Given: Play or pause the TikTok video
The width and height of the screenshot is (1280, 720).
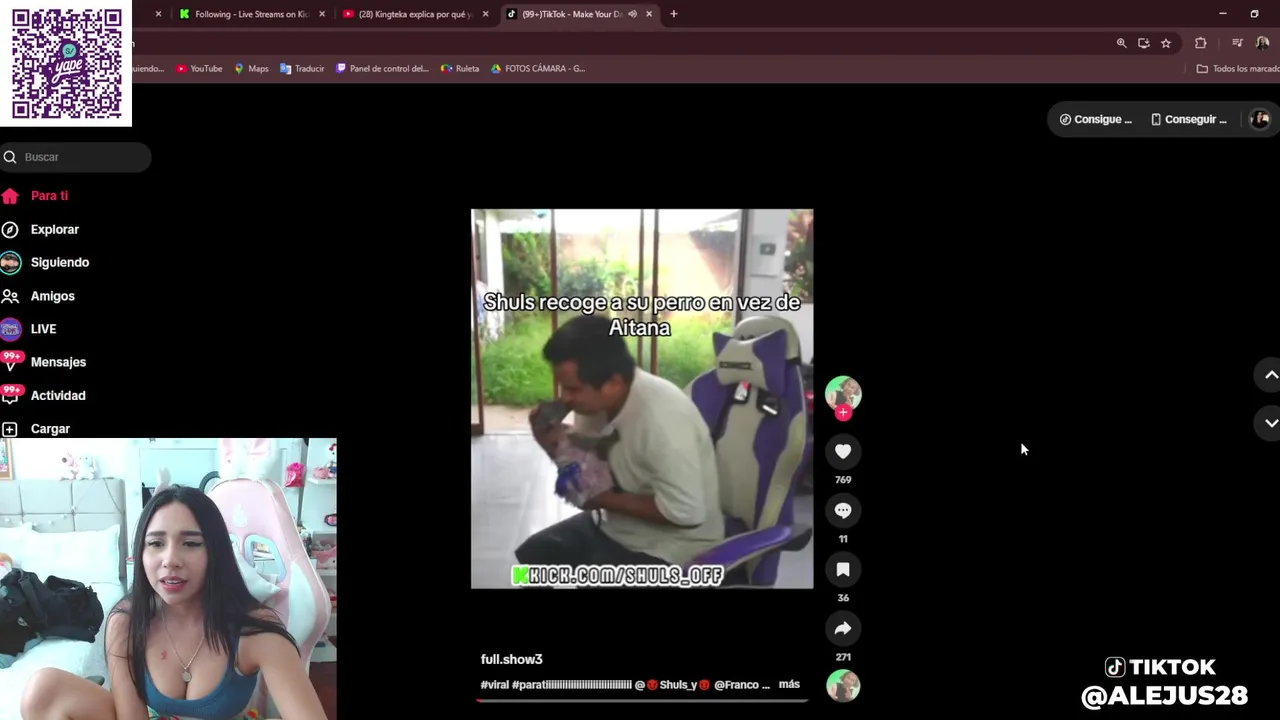Looking at the screenshot, I should tap(642, 399).
